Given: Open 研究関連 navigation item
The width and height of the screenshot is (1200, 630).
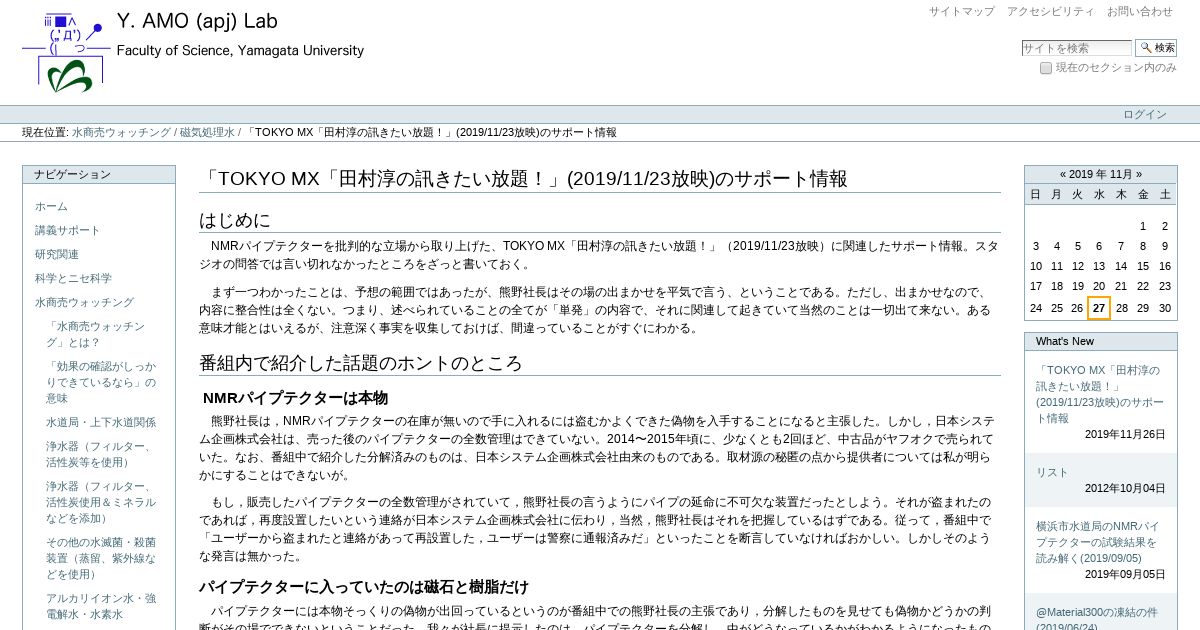Looking at the screenshot, I should click(x=56, y=254).
